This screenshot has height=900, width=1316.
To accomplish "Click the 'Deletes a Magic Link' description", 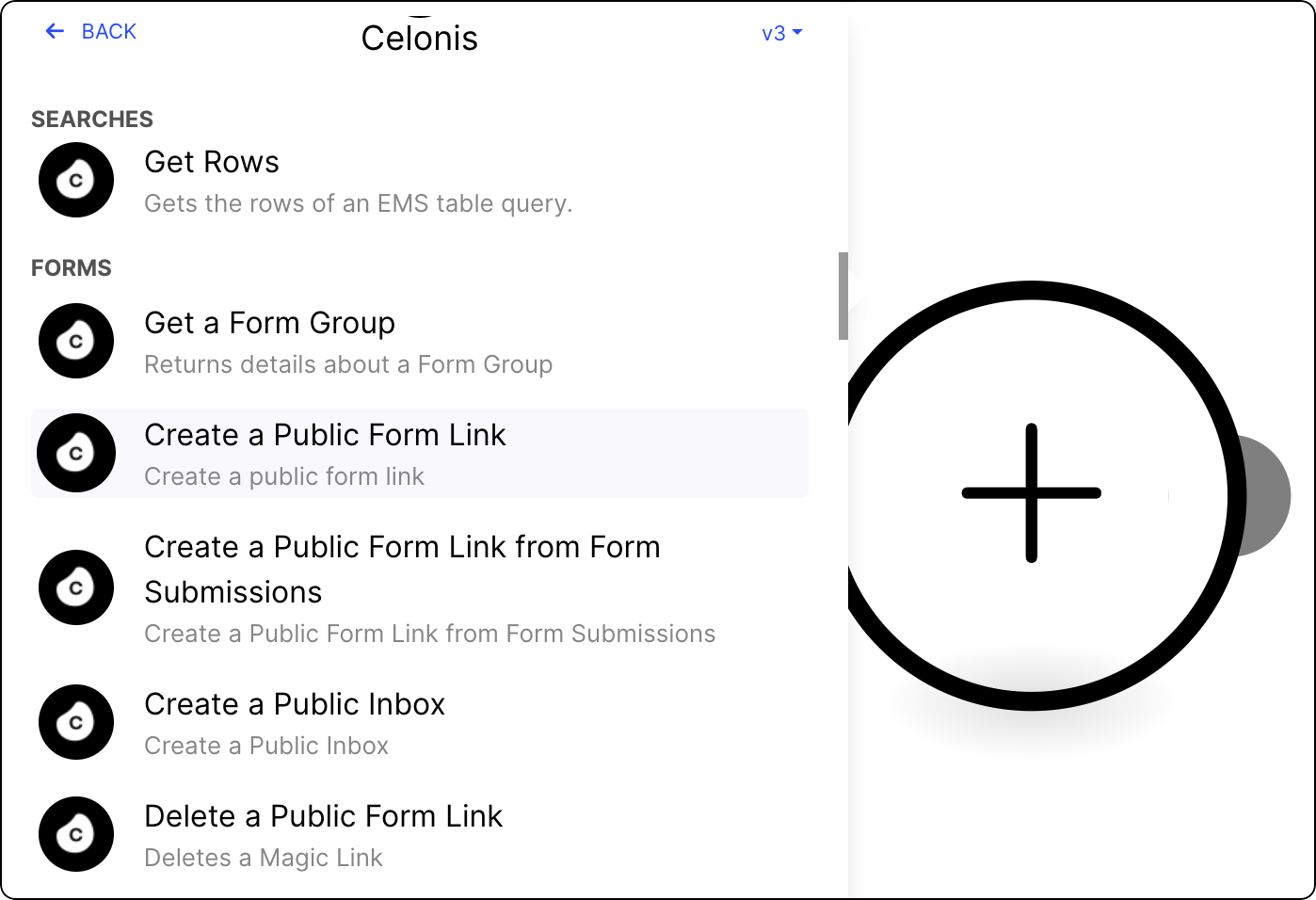I will (x=264, y=858).
